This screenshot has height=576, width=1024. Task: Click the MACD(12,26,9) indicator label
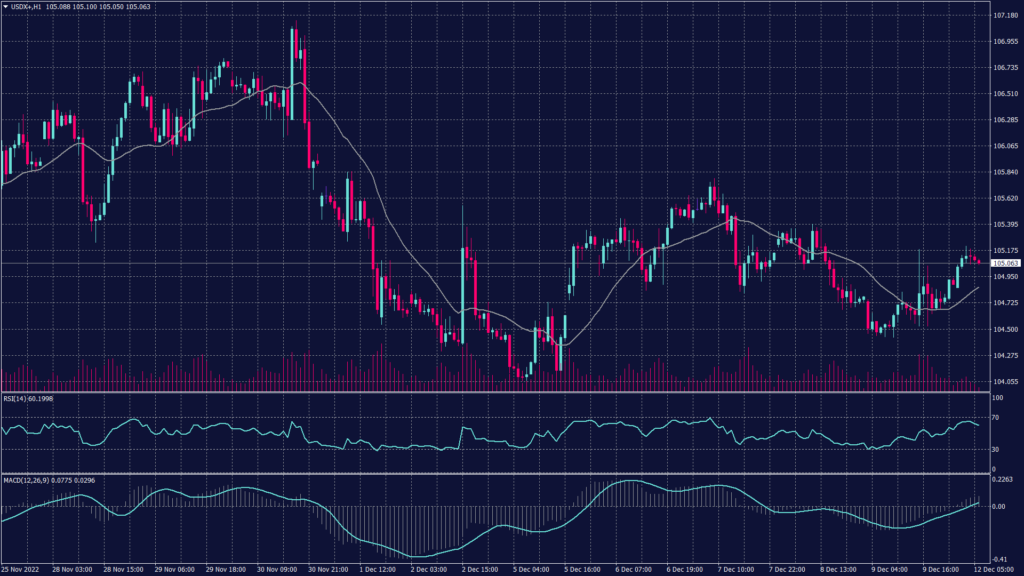click(27, 481)
